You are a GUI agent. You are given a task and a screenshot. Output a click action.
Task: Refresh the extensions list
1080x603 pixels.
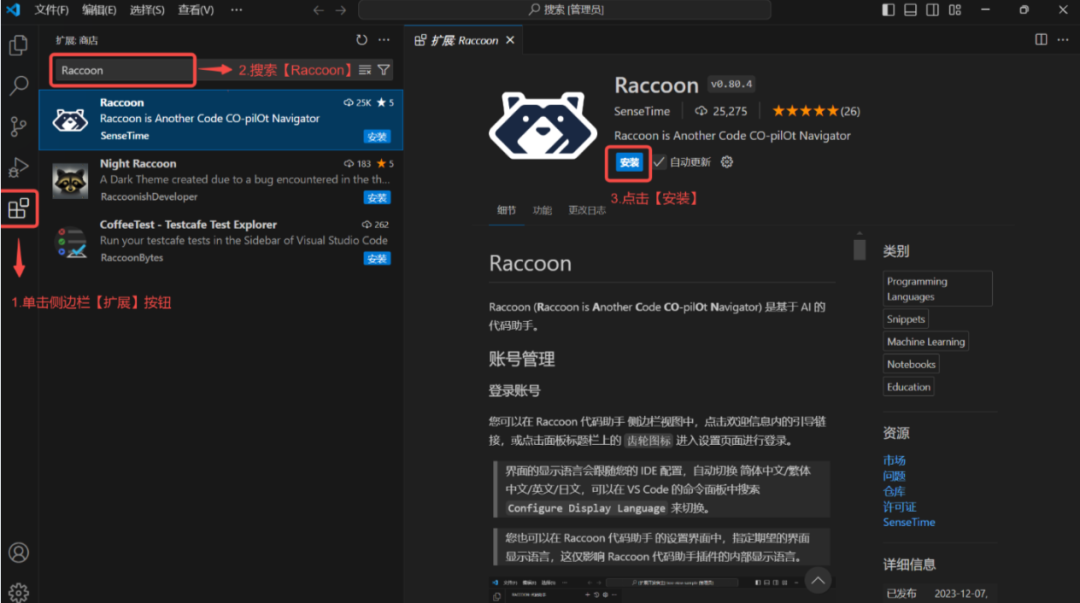tap(361, 40)
